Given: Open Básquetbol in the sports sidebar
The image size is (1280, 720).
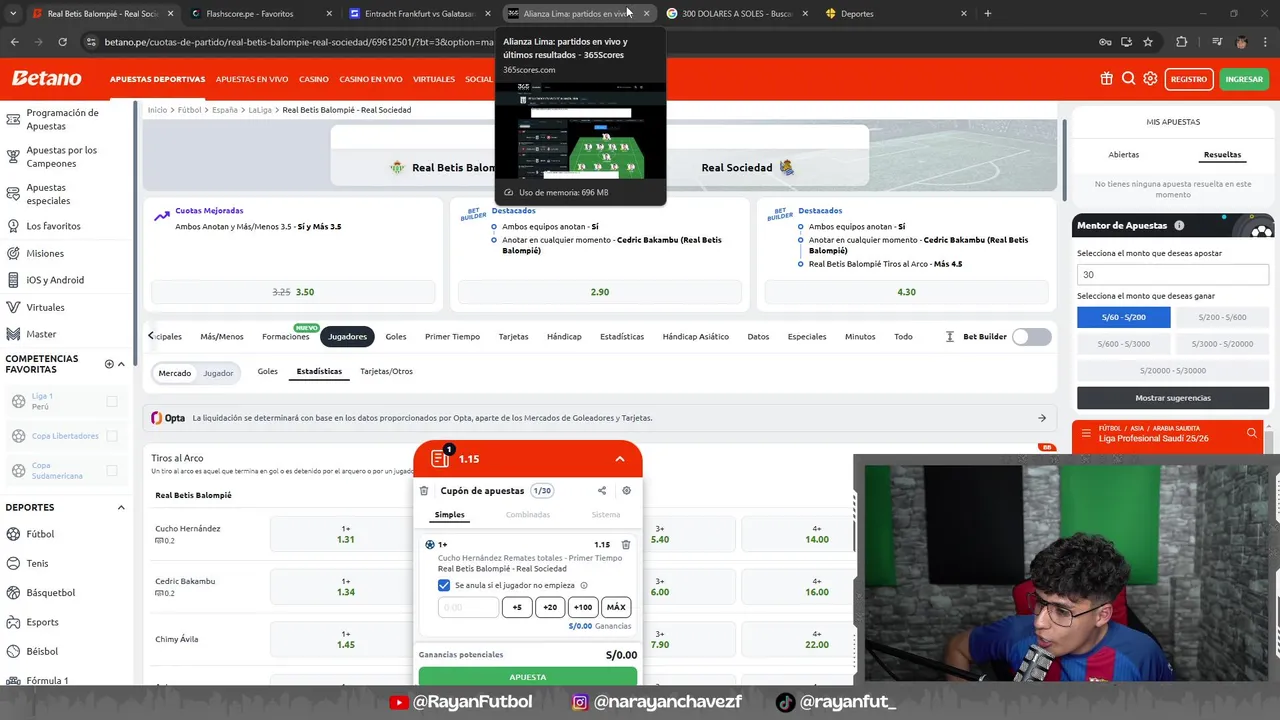Looking at the screenshot, I should coord(50,593).
